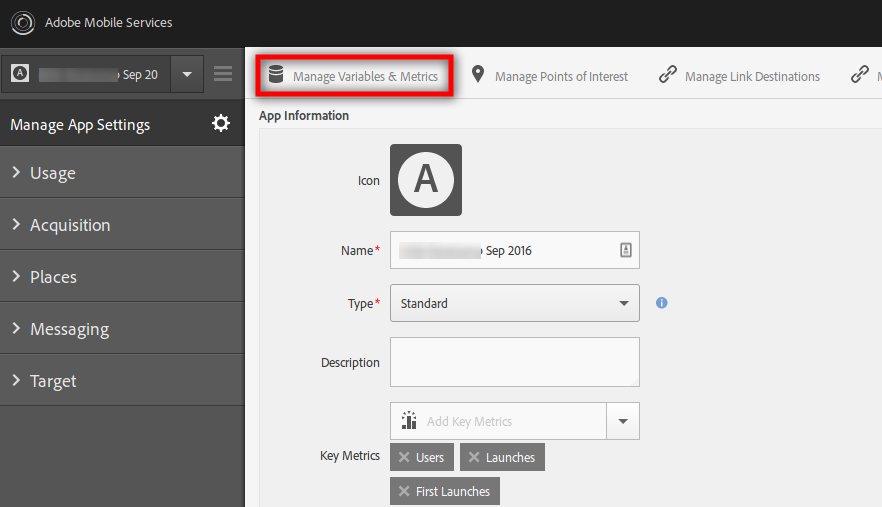Click the Adobe Mobile Services logo icon

(22, 22)
